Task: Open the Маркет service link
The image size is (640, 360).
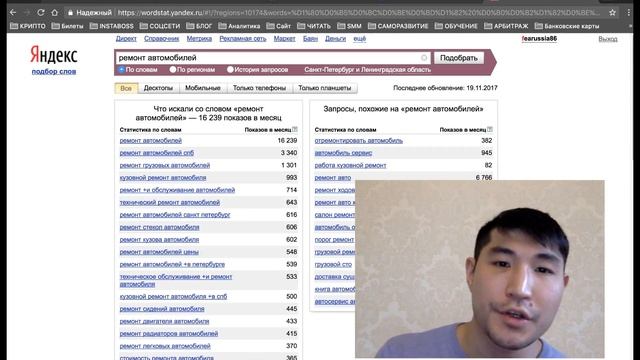Action: click(x=284, y=39)
